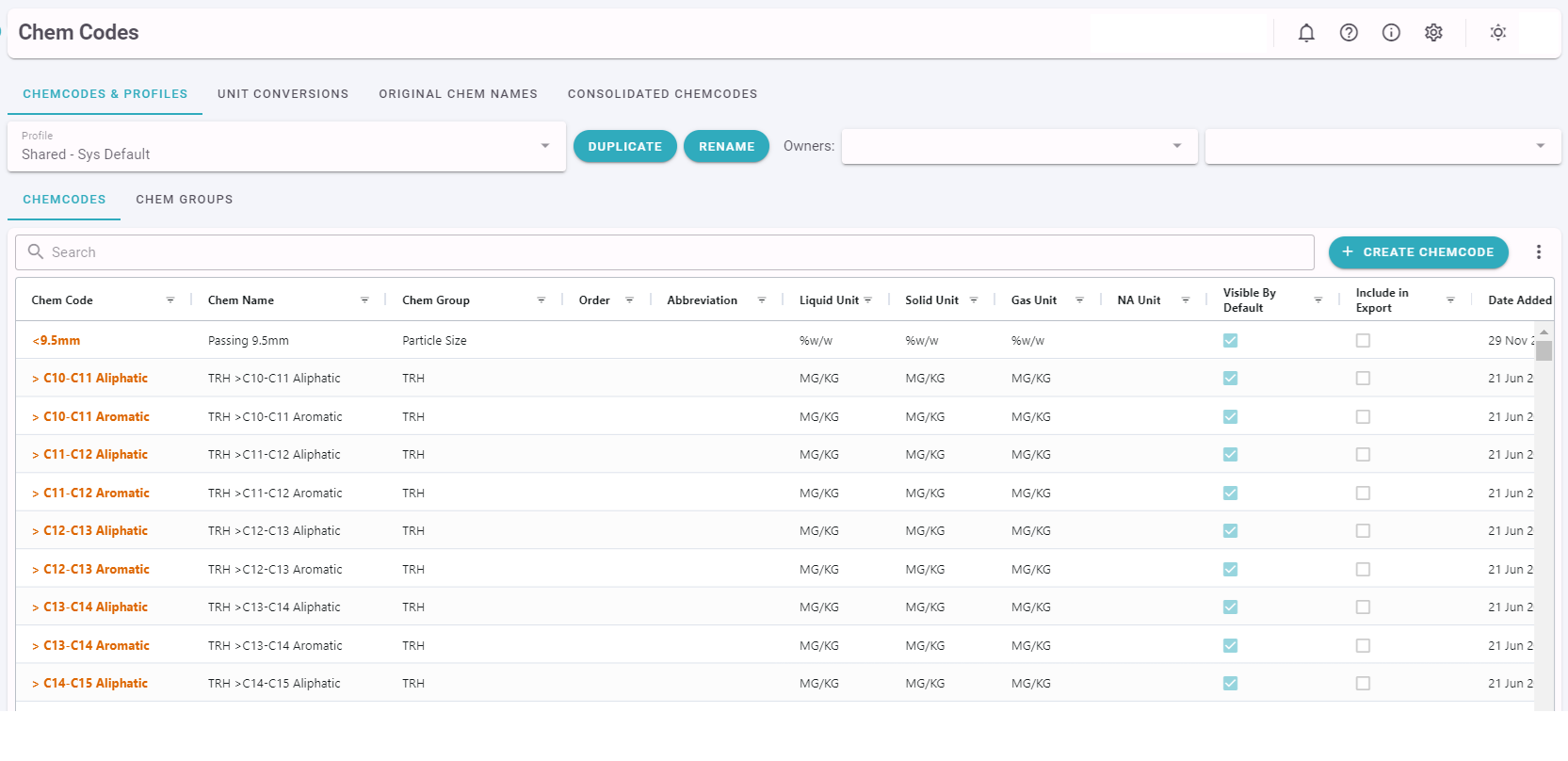Select the Chem Groups sub-tab
The width and height of the screenshot is (1568, 761).
(184, 200)
